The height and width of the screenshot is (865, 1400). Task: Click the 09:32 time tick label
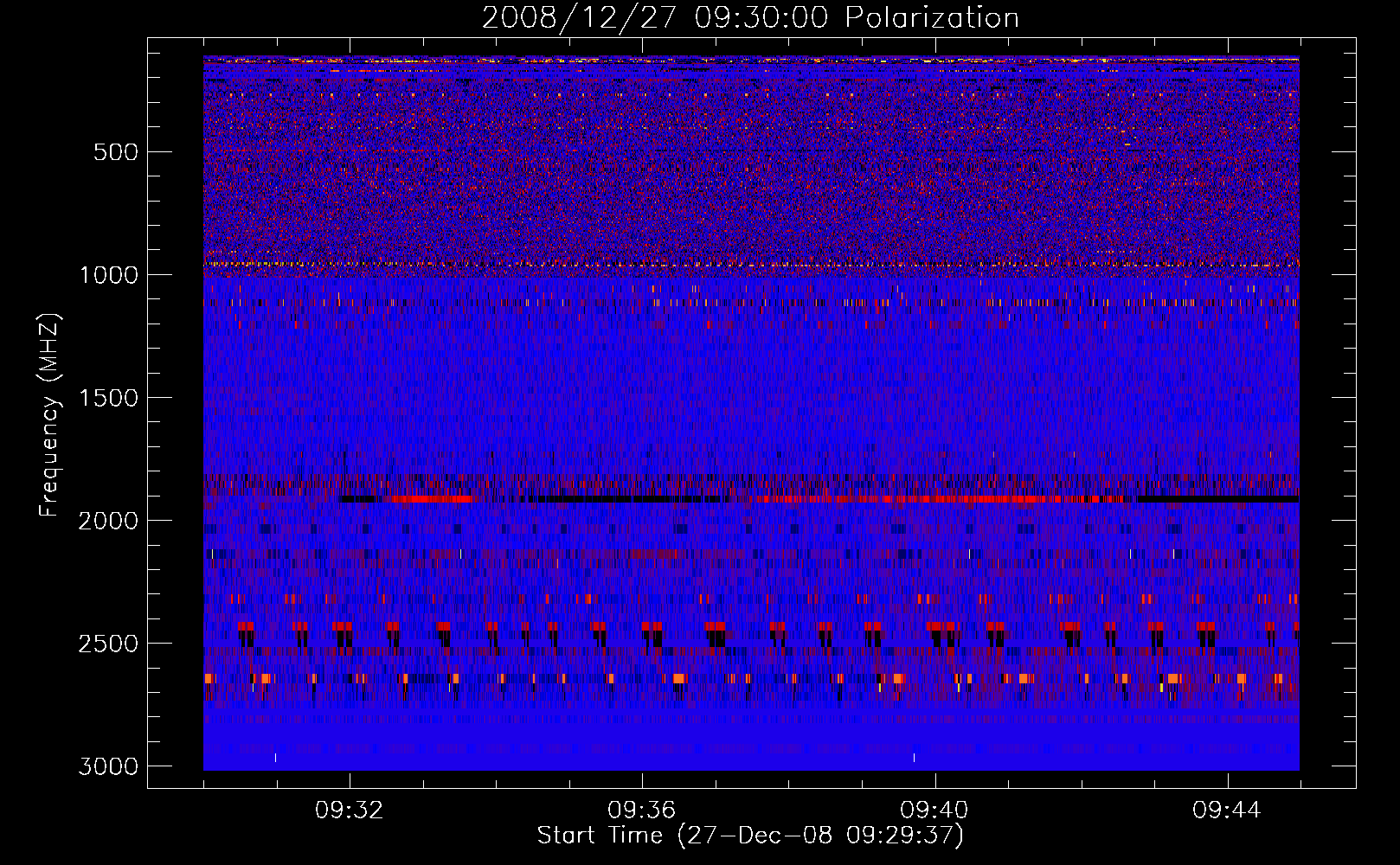[350, 811]
